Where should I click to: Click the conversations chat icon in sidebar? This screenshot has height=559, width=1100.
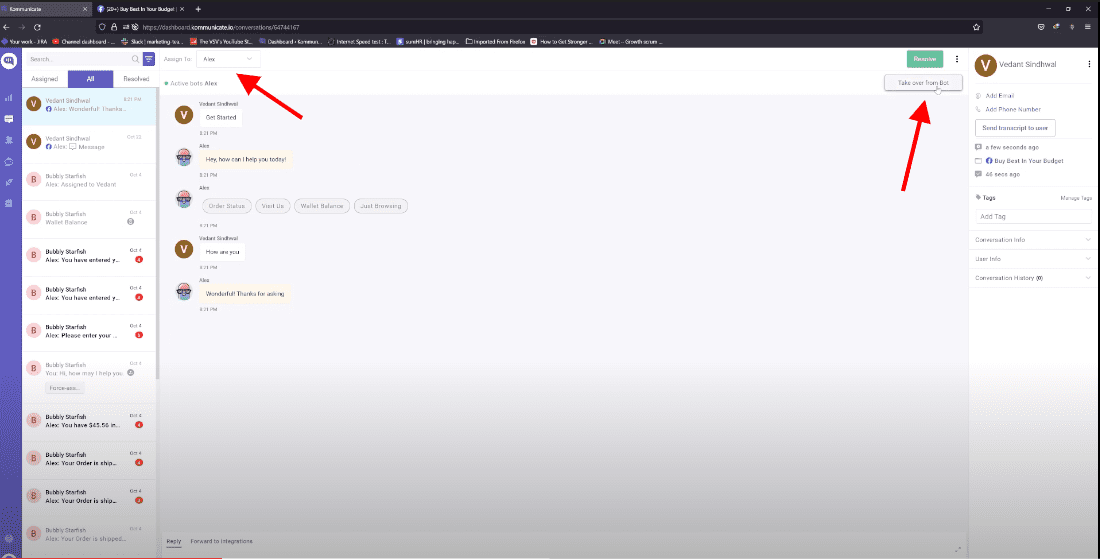tap(9, 119)
